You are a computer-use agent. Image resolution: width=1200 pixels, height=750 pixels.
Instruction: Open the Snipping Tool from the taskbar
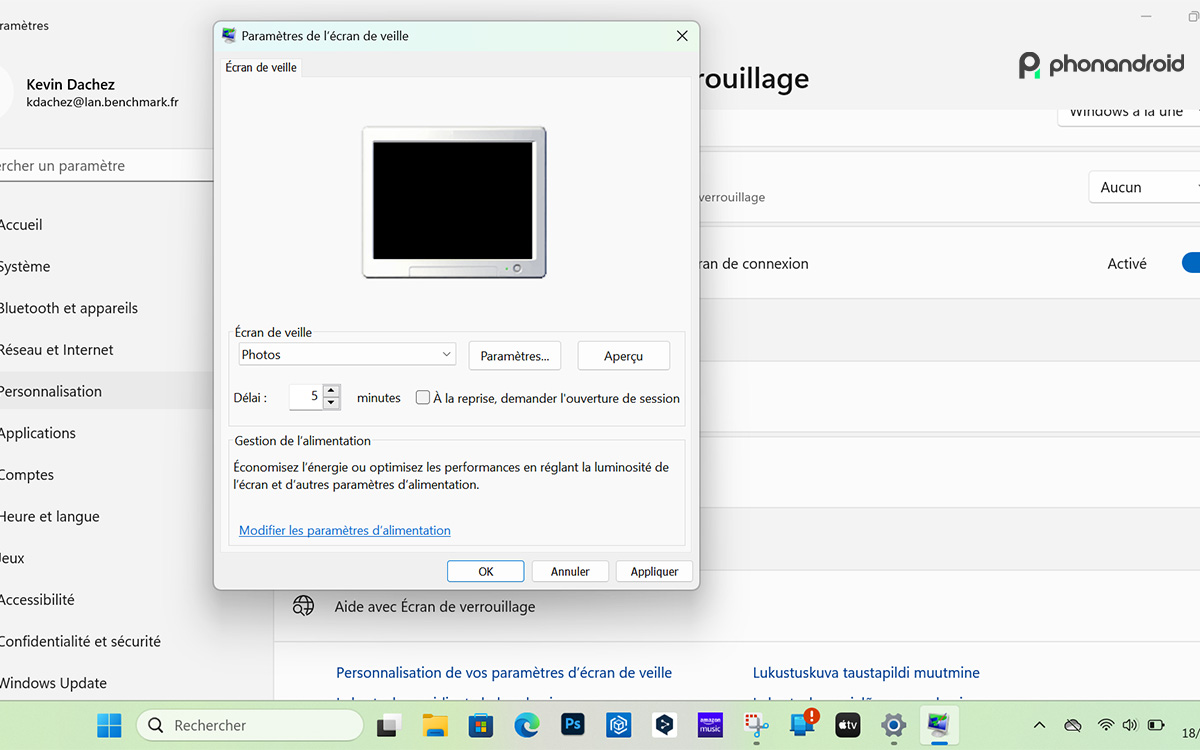[755, 725]
